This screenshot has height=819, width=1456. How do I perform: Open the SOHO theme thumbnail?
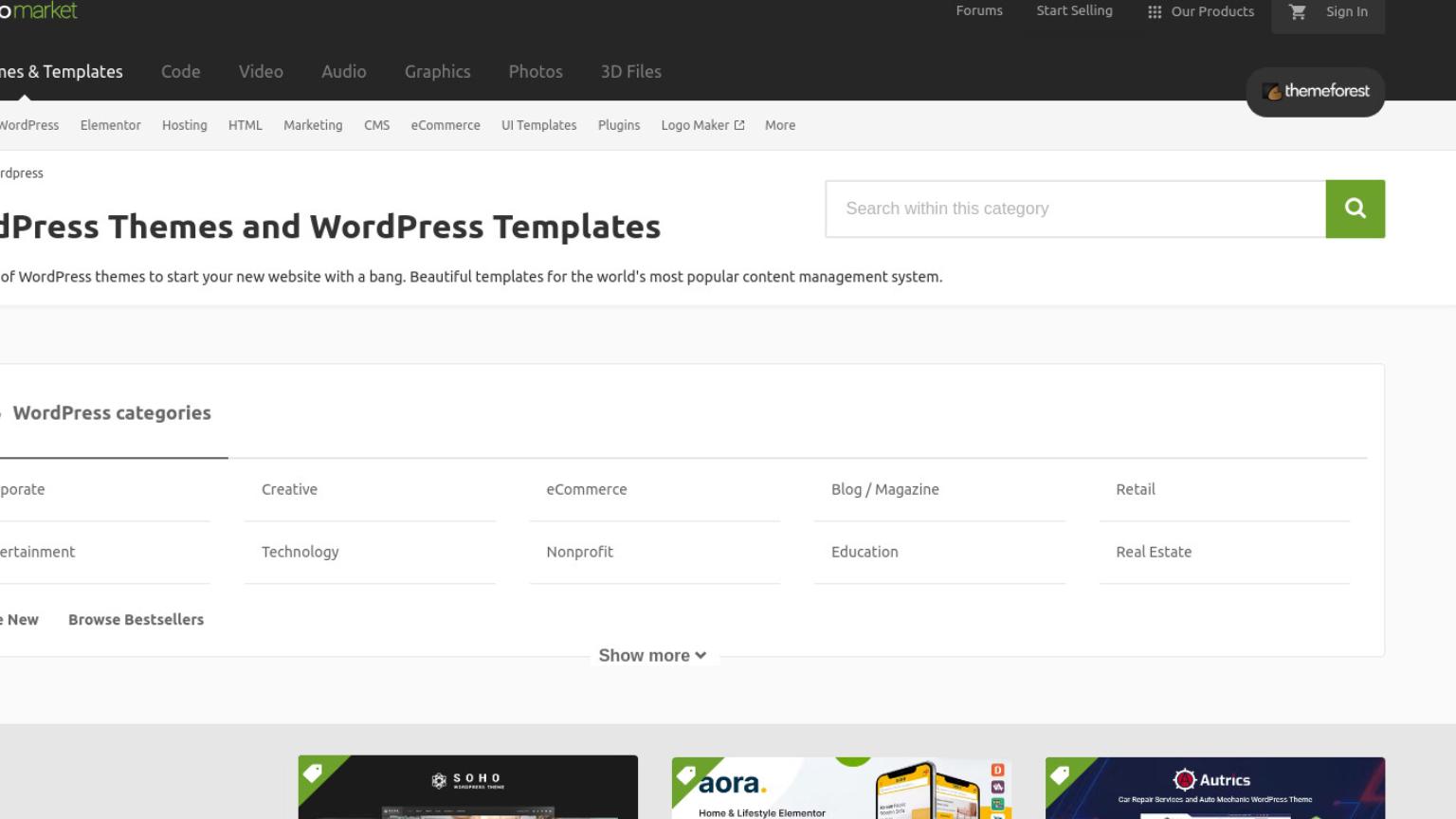click(468, 787)
